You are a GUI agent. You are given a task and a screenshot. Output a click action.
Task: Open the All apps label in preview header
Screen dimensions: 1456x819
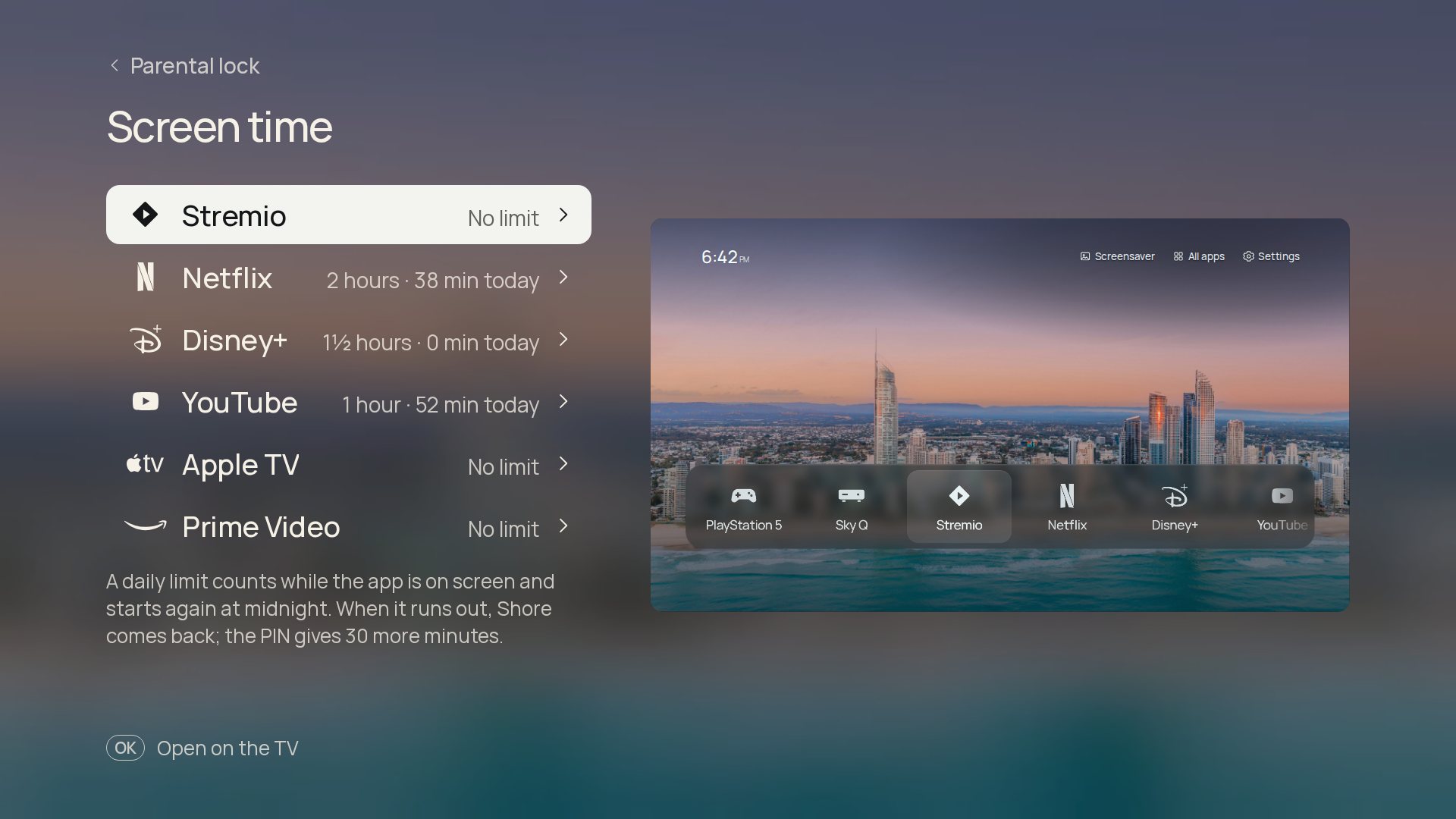pos(1206,256)
